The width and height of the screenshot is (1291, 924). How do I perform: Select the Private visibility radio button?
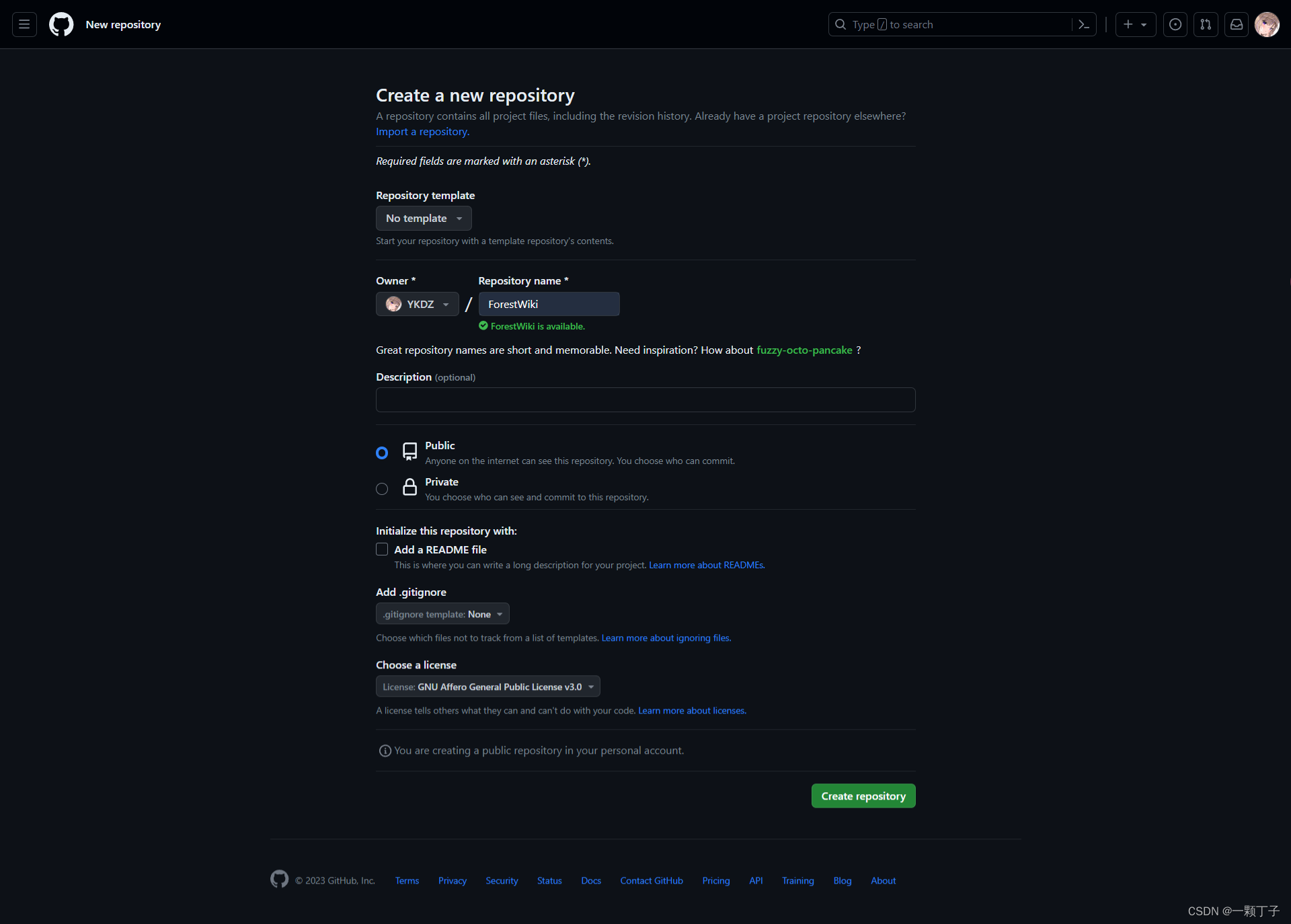382,489
